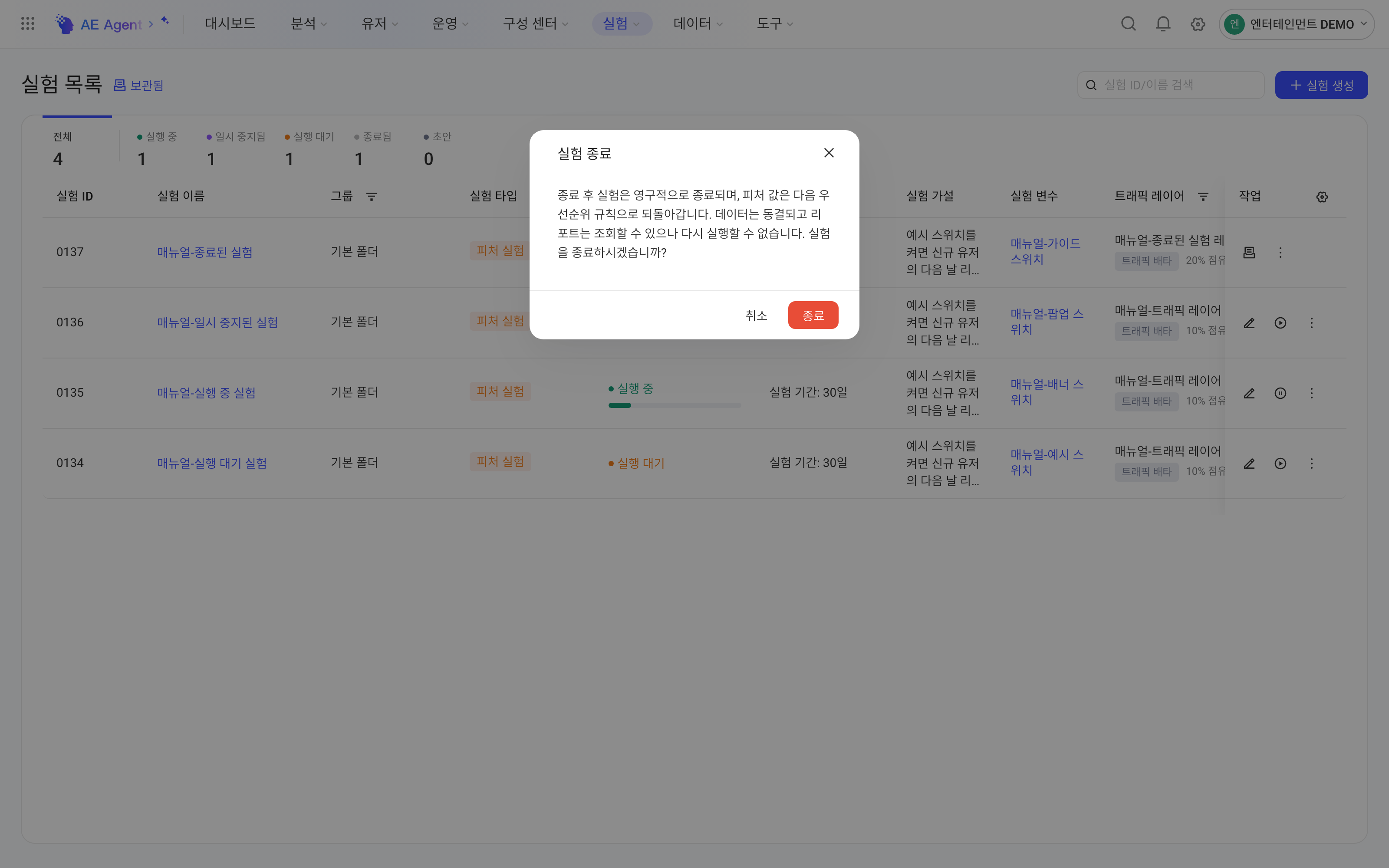The width and height of the screenshot is (1389, 868).
Task: Resume experiment 0136 with play icon
Action: tap(1280, 322)
